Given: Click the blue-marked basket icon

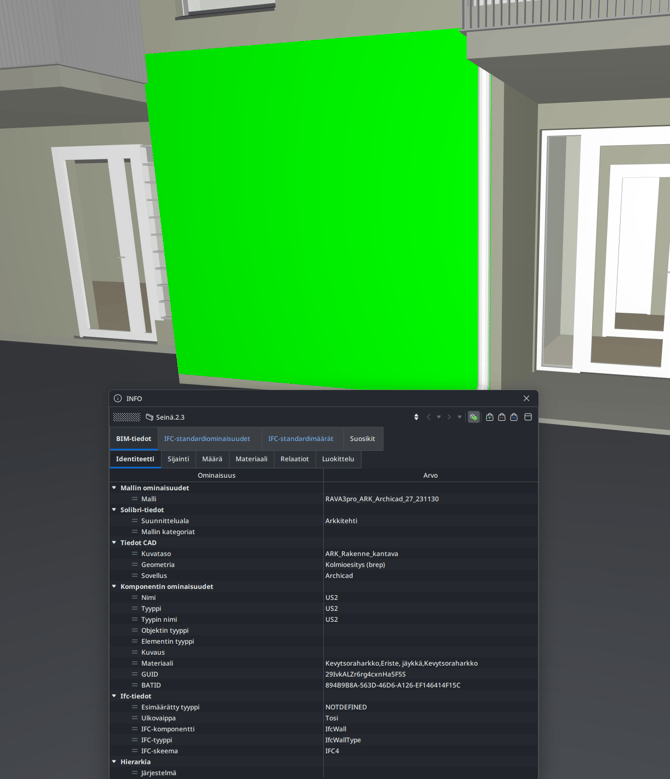Looking at the screenshot, I should pos(514,417).
